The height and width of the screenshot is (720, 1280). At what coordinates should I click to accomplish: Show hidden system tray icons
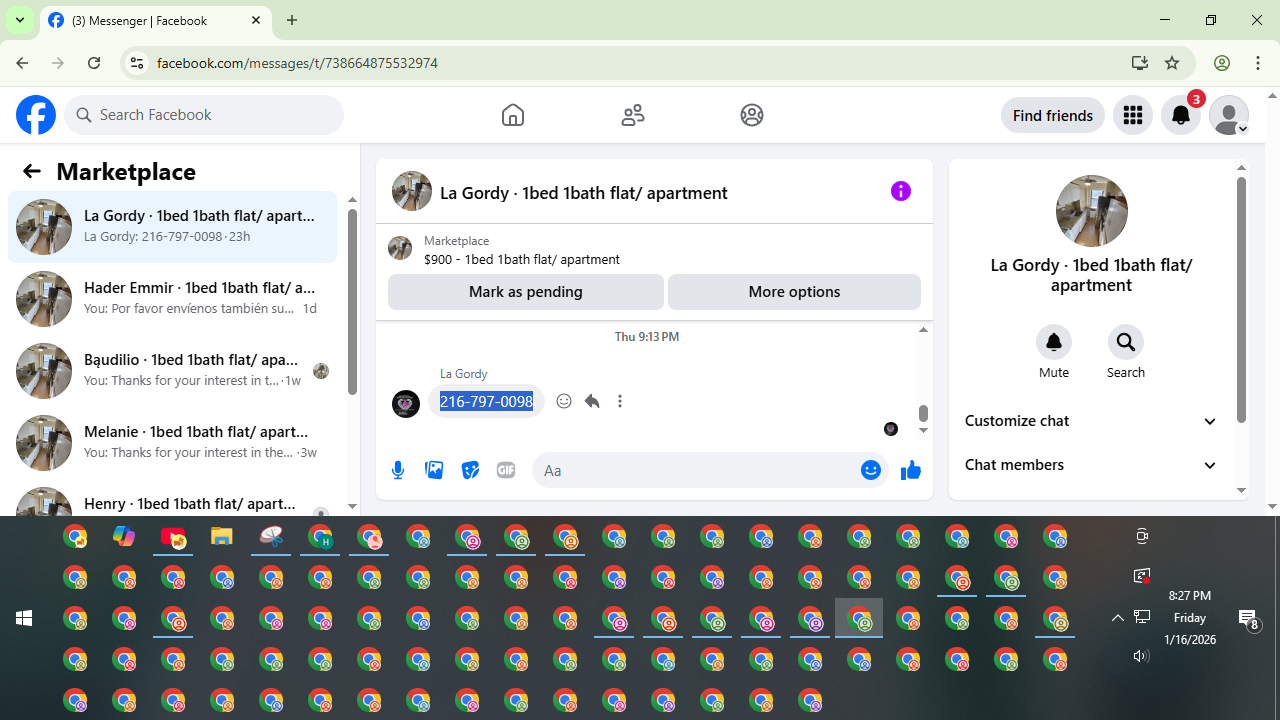click(x=1117, y=618)
